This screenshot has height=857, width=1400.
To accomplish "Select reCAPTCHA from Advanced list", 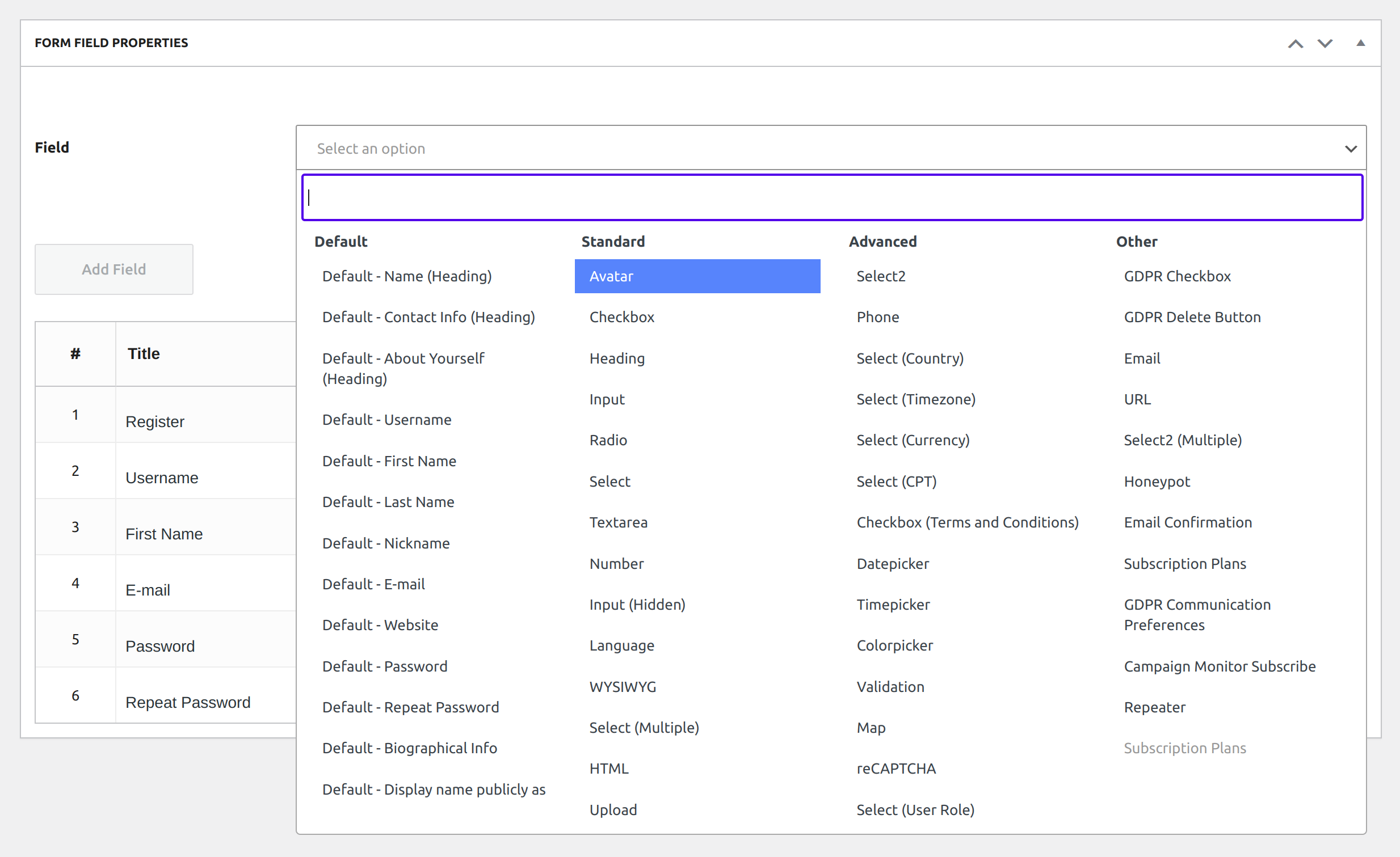I will 896,769.
